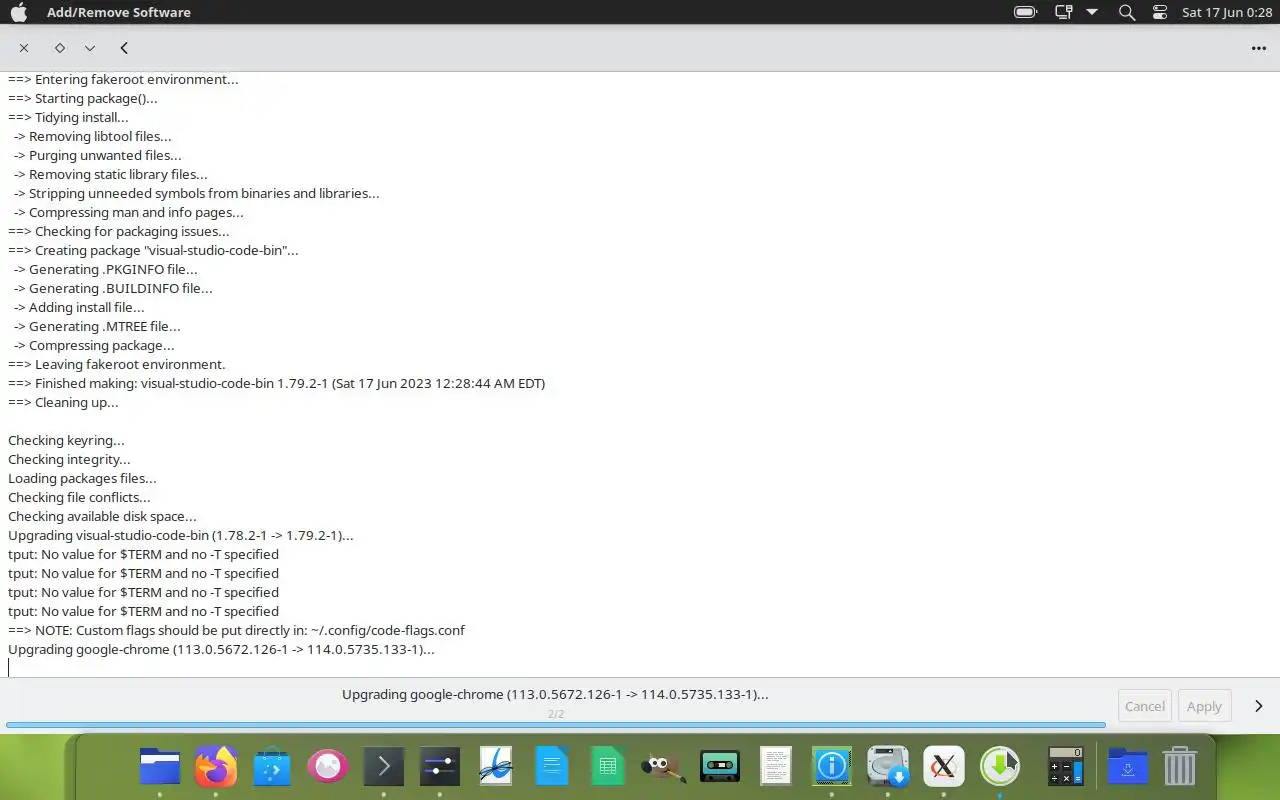
Task: Click the Adding install file... line
Action: click(79, 307)
